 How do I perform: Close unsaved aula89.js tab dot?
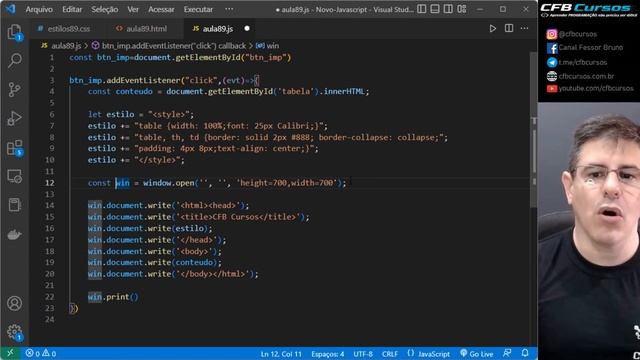point(247,29)
